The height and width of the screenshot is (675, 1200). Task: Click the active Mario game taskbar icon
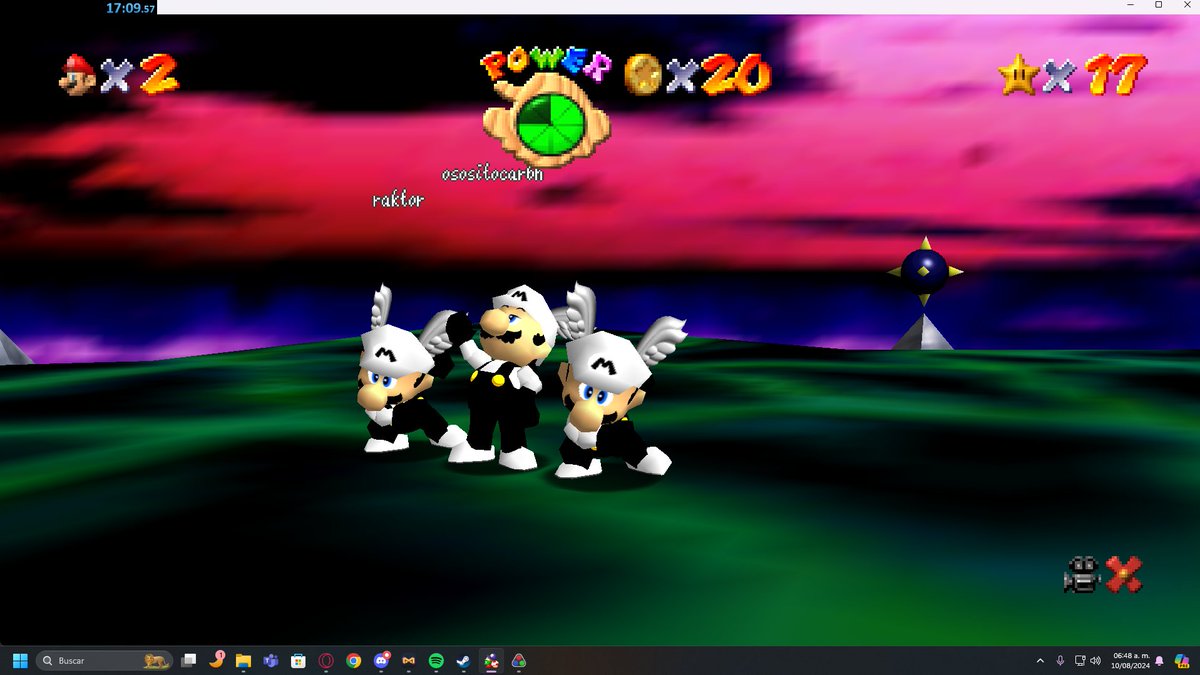pyautogui.click(x=491, y=661)
